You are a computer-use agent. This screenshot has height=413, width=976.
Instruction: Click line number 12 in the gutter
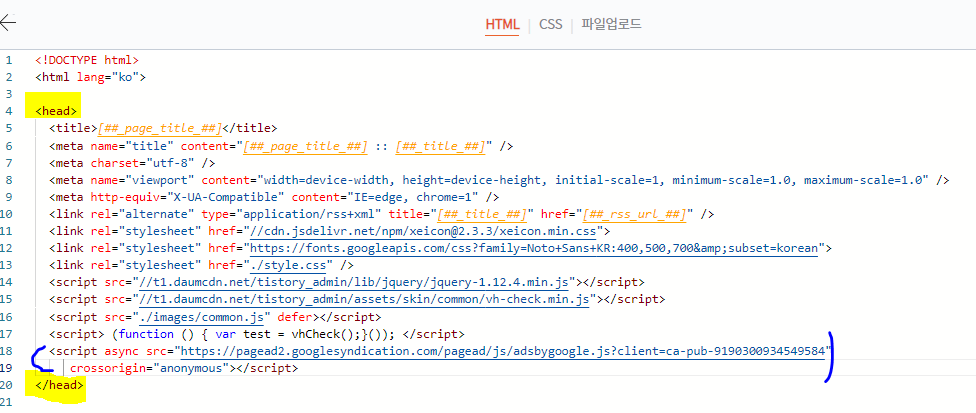[7, 249]
